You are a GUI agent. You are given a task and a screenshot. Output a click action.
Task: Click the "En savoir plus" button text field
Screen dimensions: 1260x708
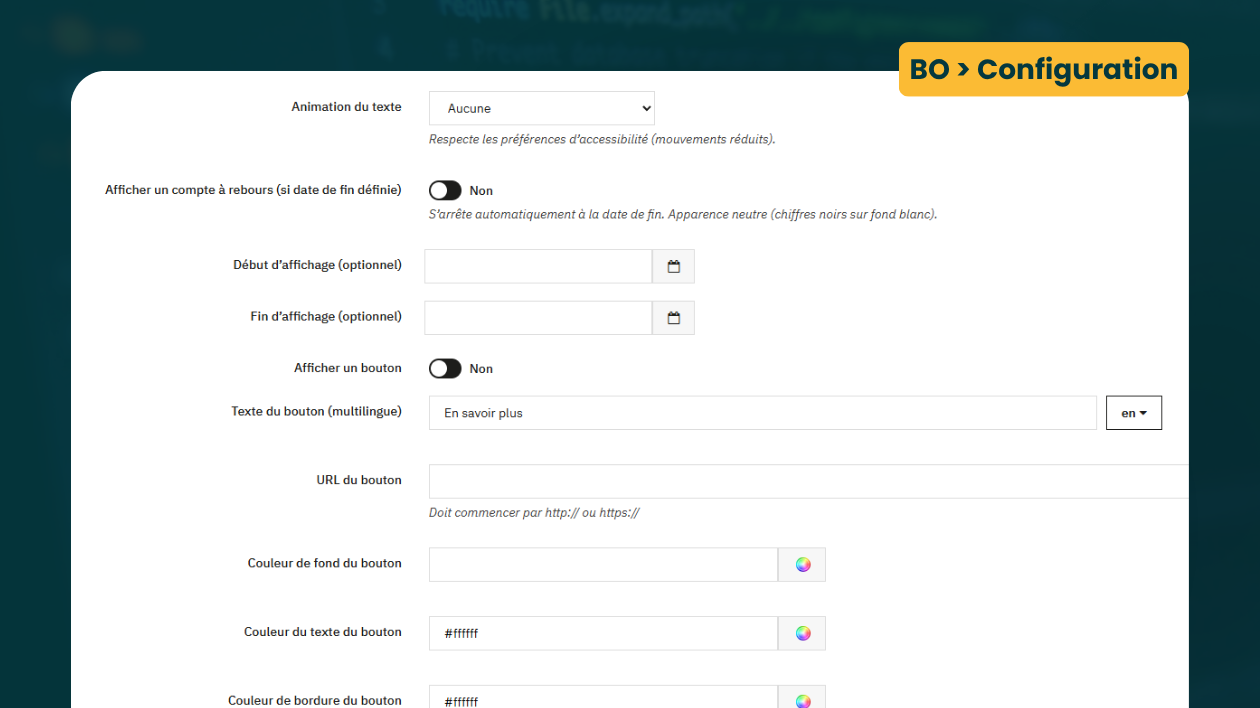(762, 413)
